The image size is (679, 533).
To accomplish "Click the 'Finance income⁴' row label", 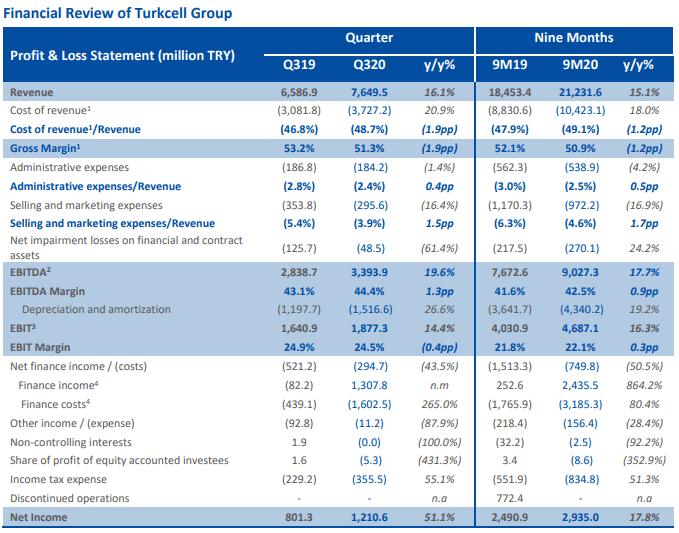I will [58, 385].
